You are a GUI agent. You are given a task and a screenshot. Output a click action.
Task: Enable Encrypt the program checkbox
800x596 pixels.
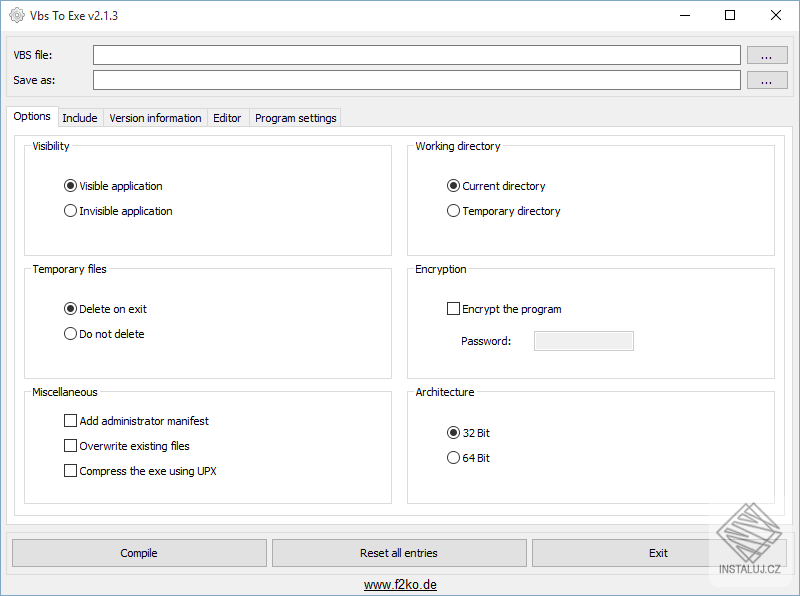(454, 309)
